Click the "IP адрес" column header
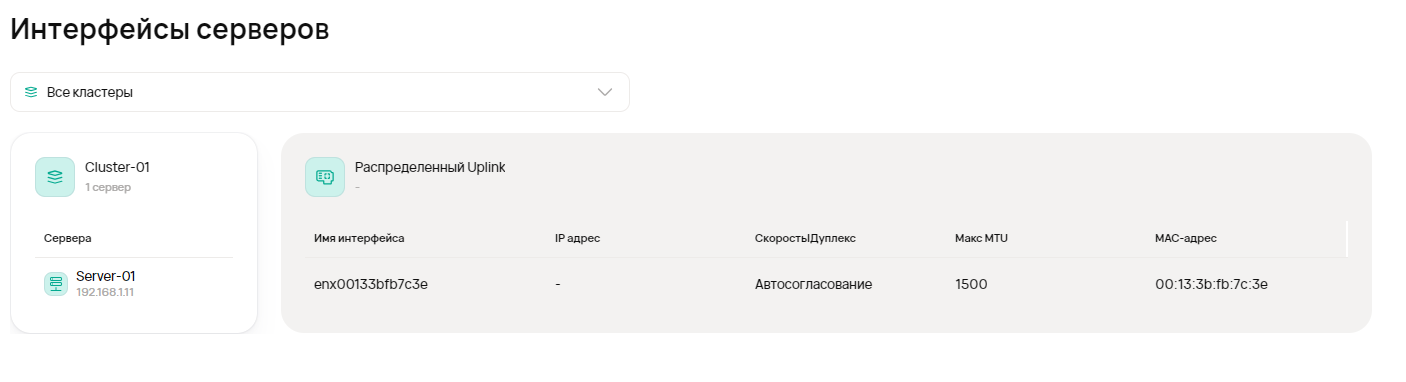This screenshot has width=1406, height=382. (577, 238)
